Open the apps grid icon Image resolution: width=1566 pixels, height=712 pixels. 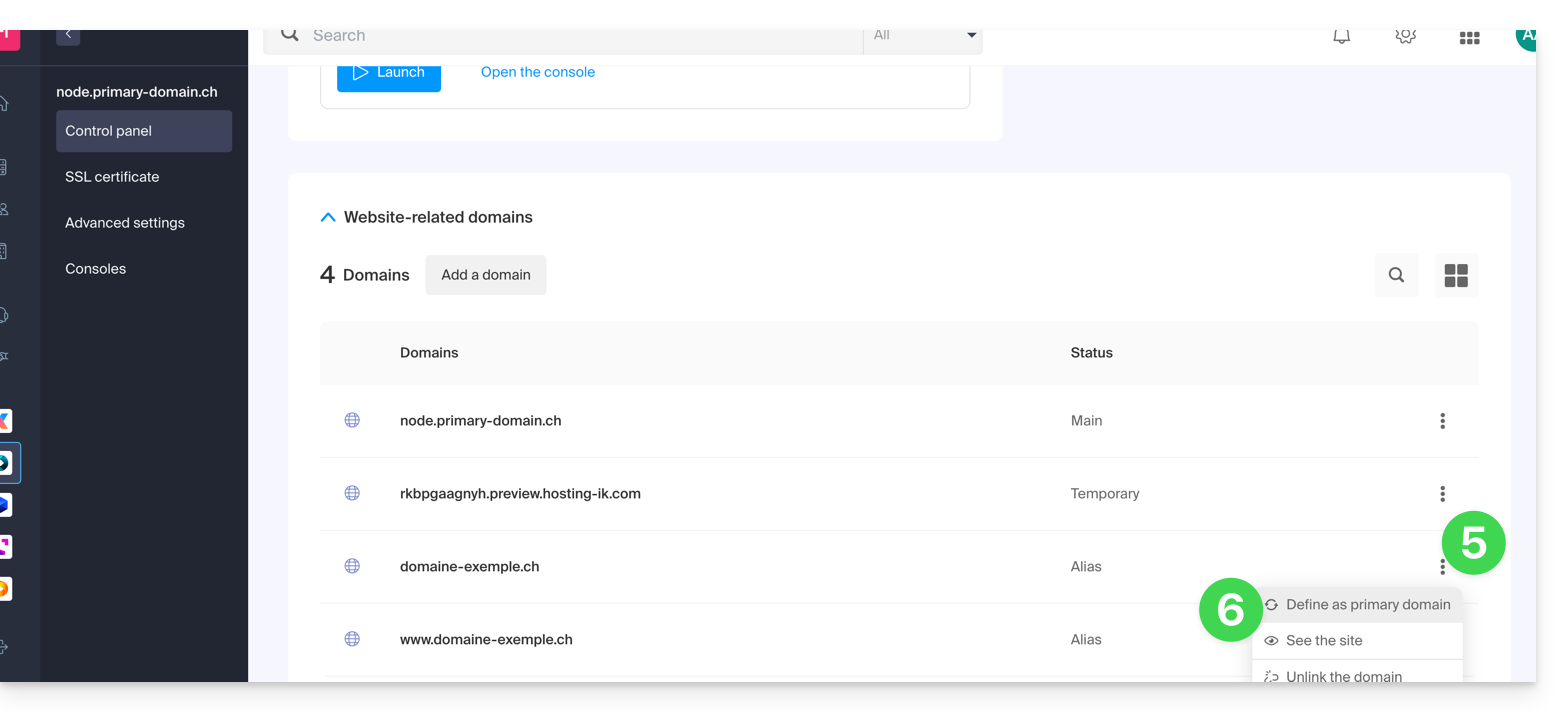[1469, 38]
